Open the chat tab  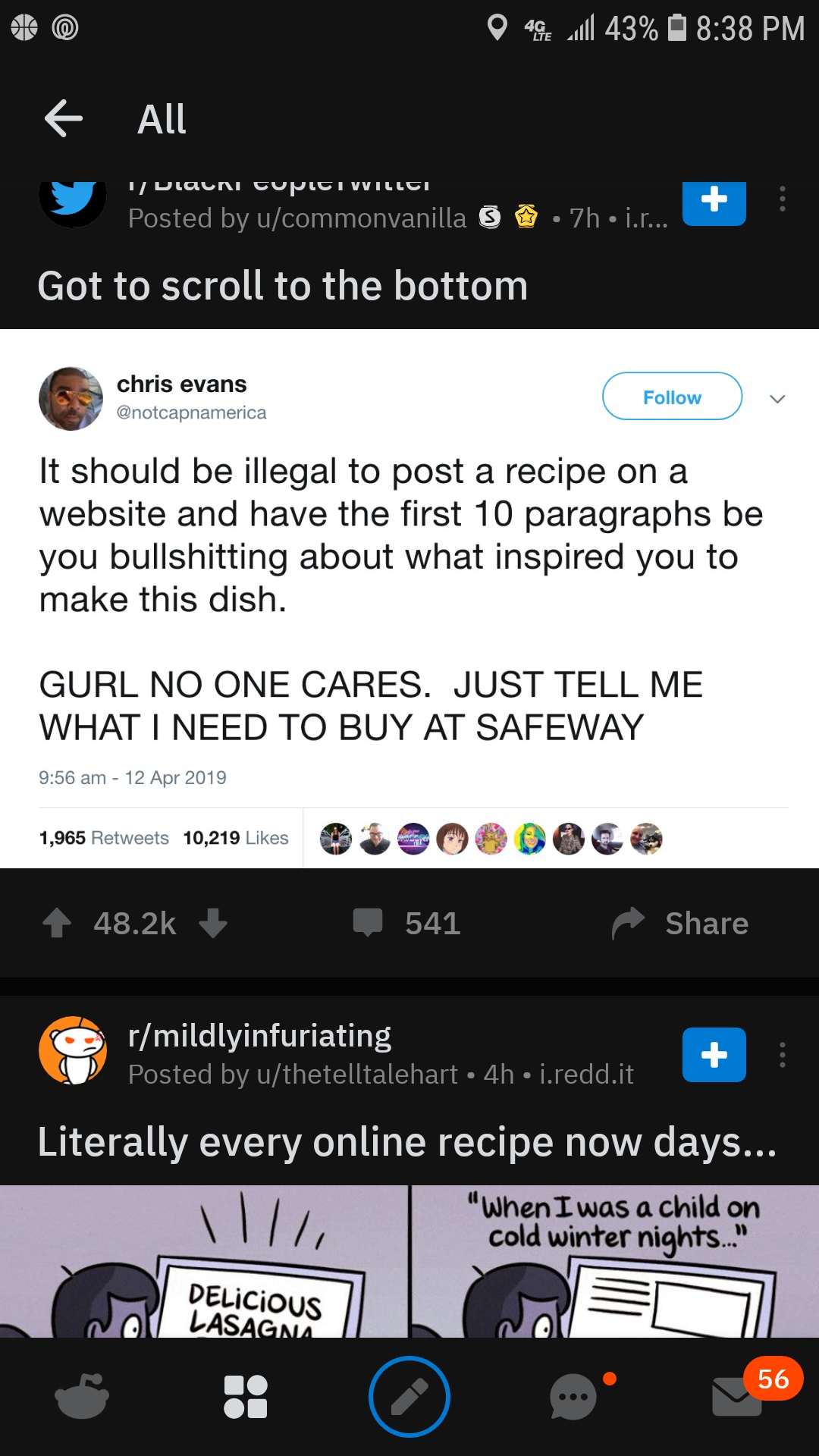click(574, 1396)
